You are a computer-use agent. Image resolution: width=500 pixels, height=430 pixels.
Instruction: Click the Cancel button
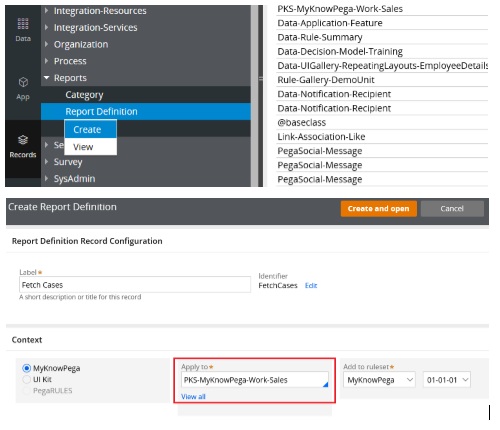tap(452, 209)
